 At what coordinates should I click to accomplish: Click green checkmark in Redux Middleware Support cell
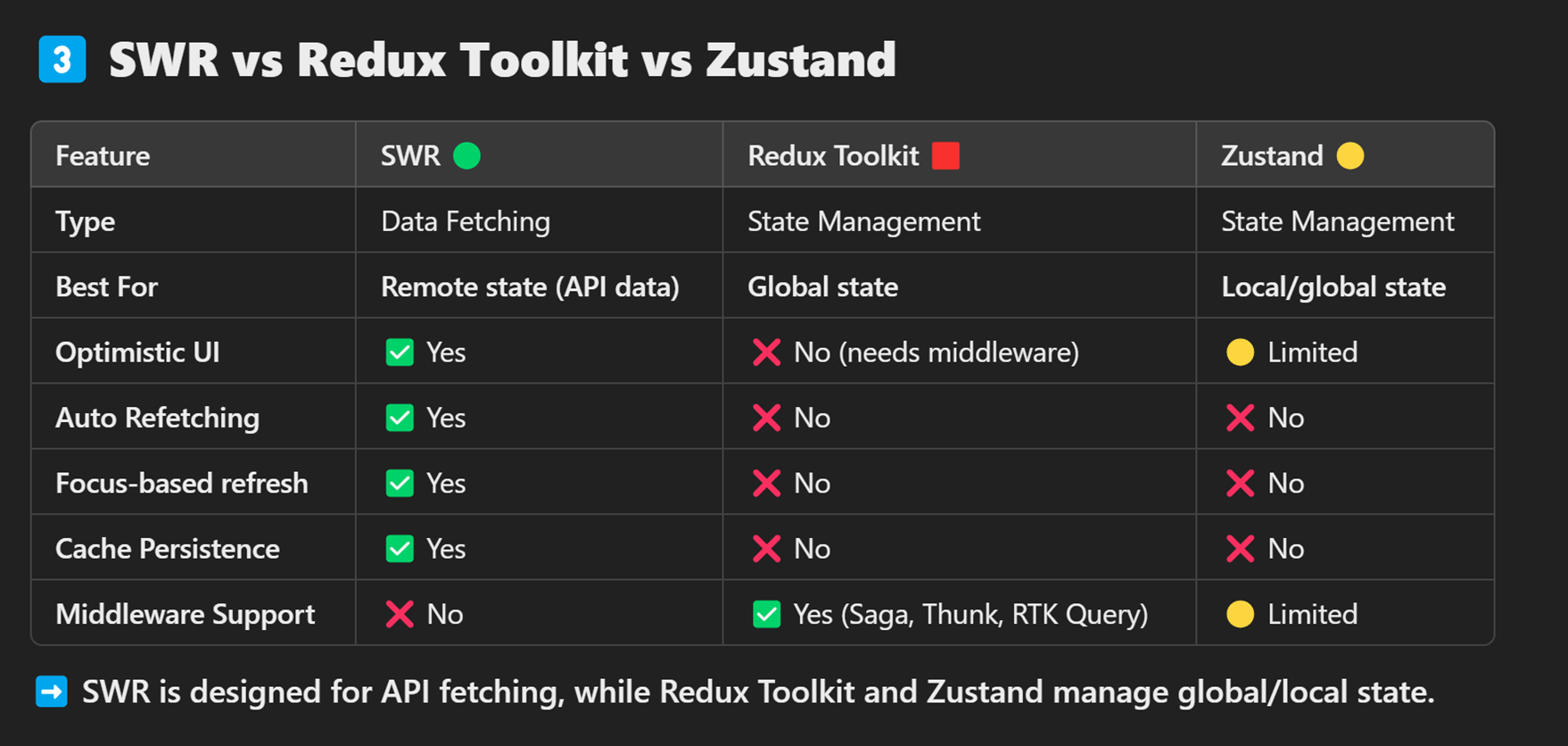click(766, 614)
